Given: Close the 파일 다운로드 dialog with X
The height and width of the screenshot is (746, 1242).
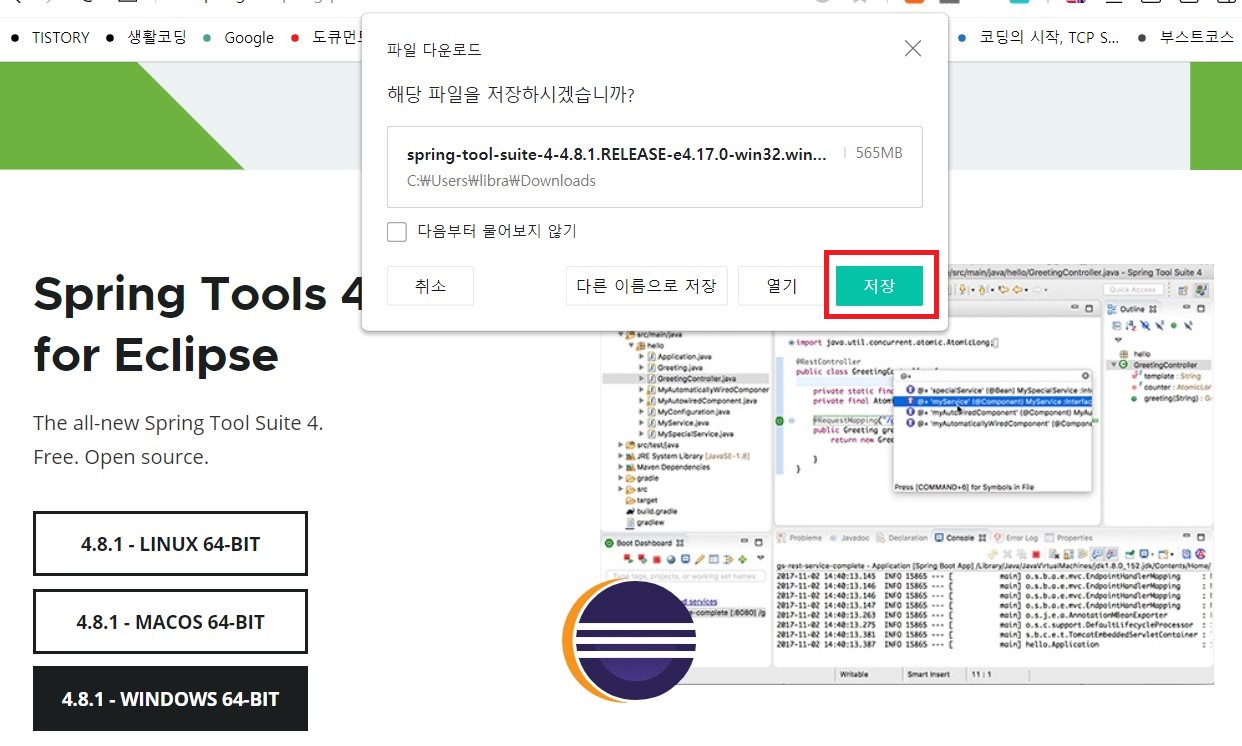Looking at the screenshot, I should 912,48.
